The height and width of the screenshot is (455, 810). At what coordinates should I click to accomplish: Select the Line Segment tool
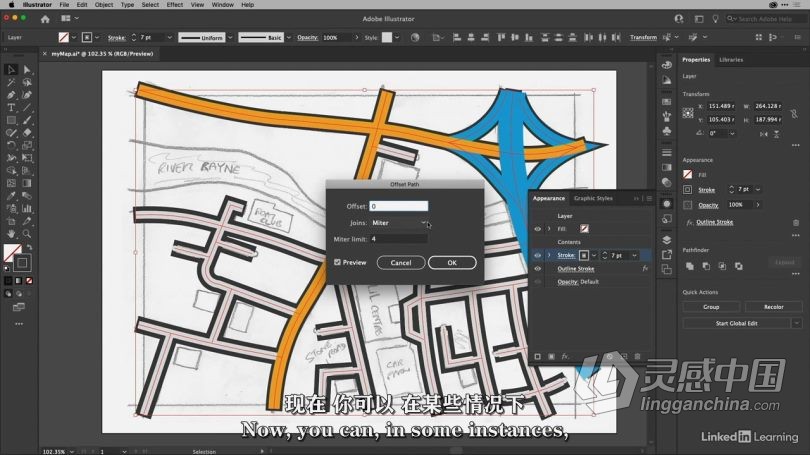(x=27, y=107)
